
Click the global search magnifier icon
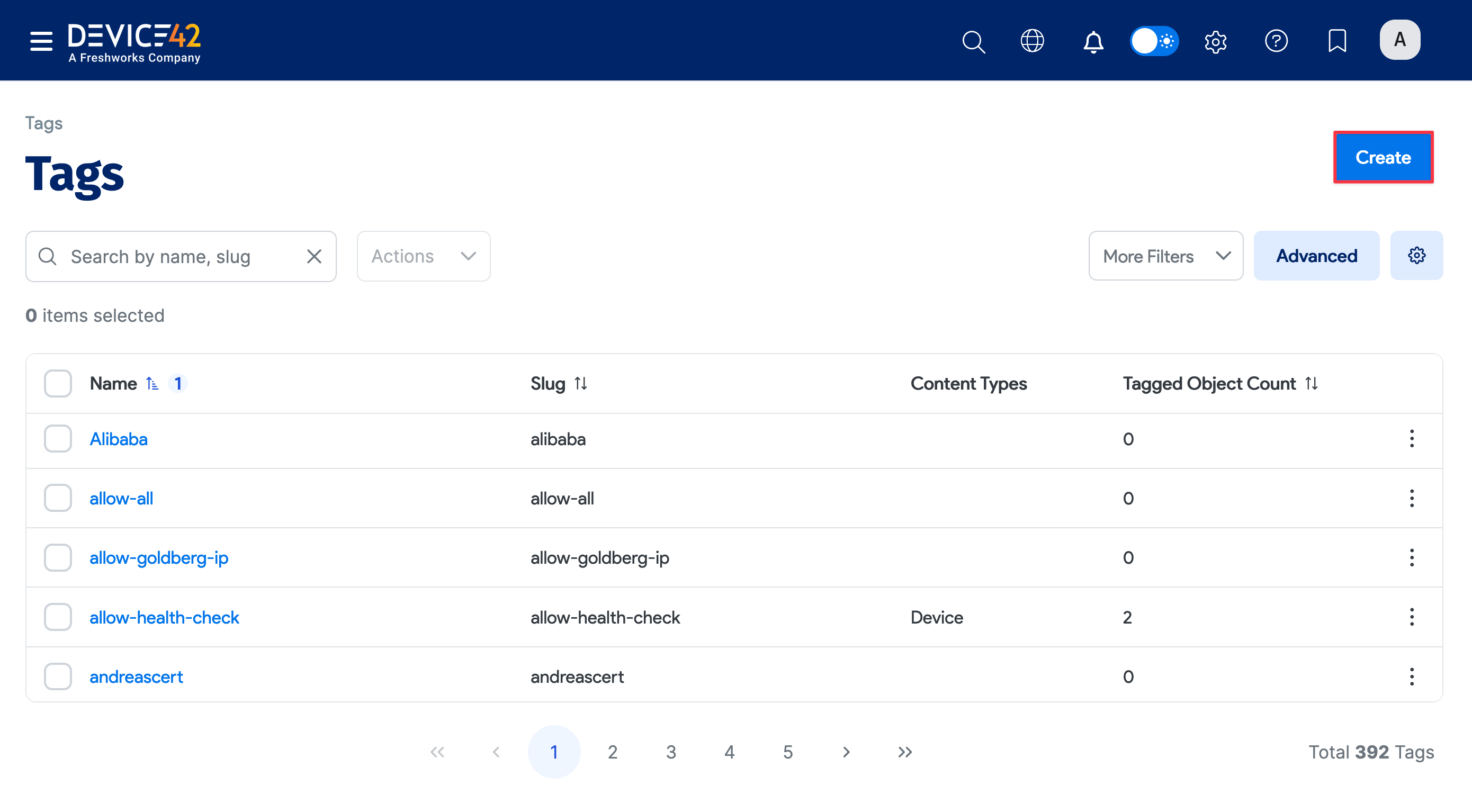pos(973,41)
